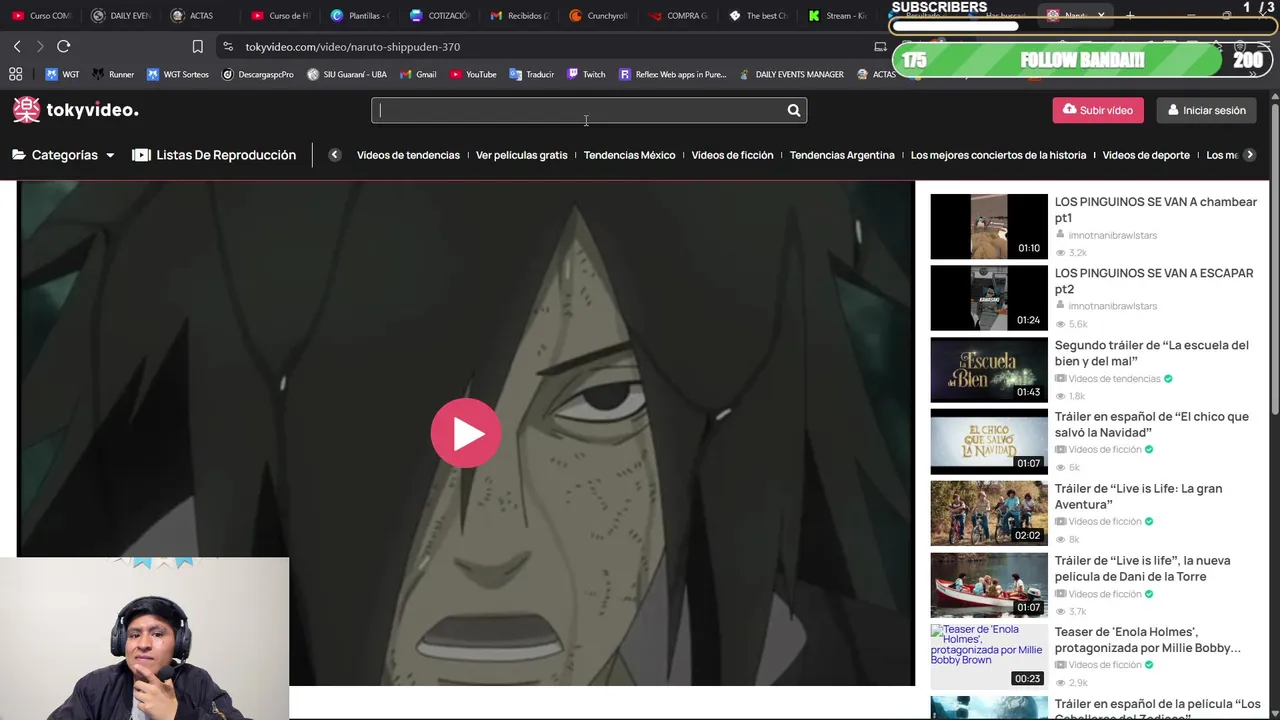Open Los mejores conciertos de la historia
Image resolution: width=1280 pixels, height=720 pixels.
pos(998,155)
